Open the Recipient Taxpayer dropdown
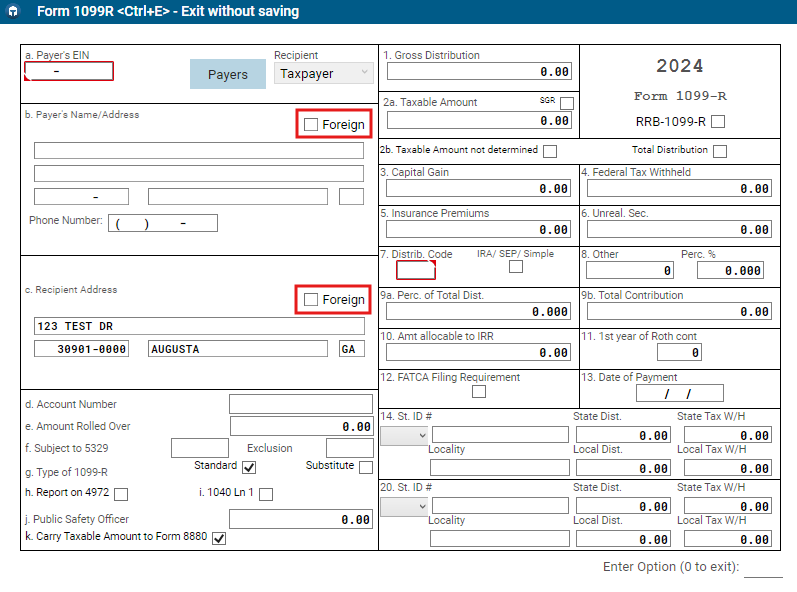 (x=323, y=74)
